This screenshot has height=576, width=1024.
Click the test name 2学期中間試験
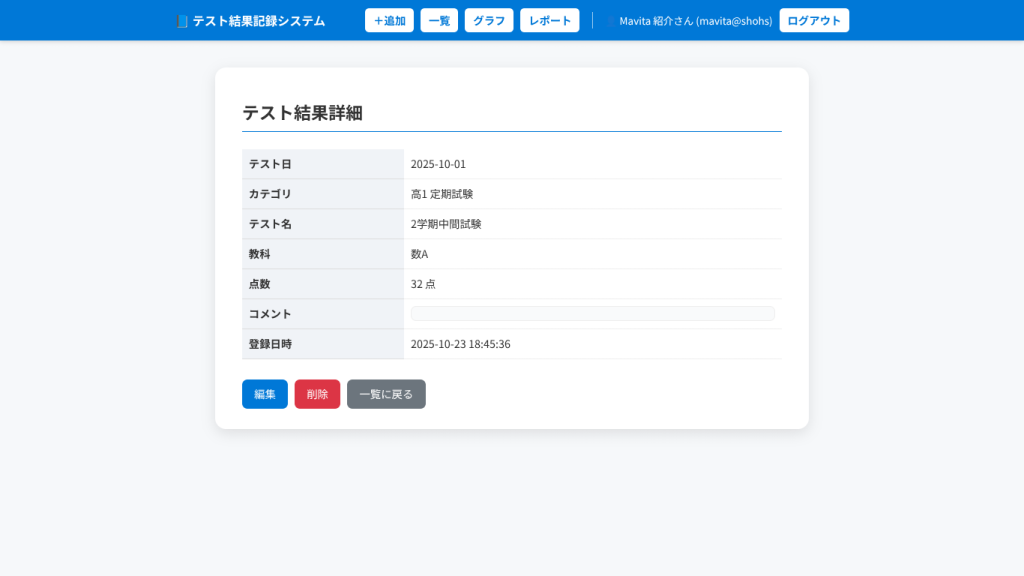tap(446, 224)
